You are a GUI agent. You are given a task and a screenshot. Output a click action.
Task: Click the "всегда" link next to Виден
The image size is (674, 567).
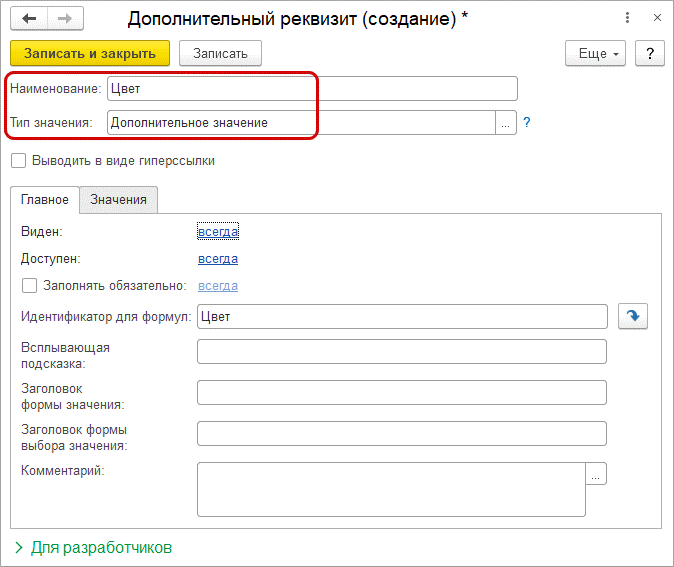[x=218, y=232]
